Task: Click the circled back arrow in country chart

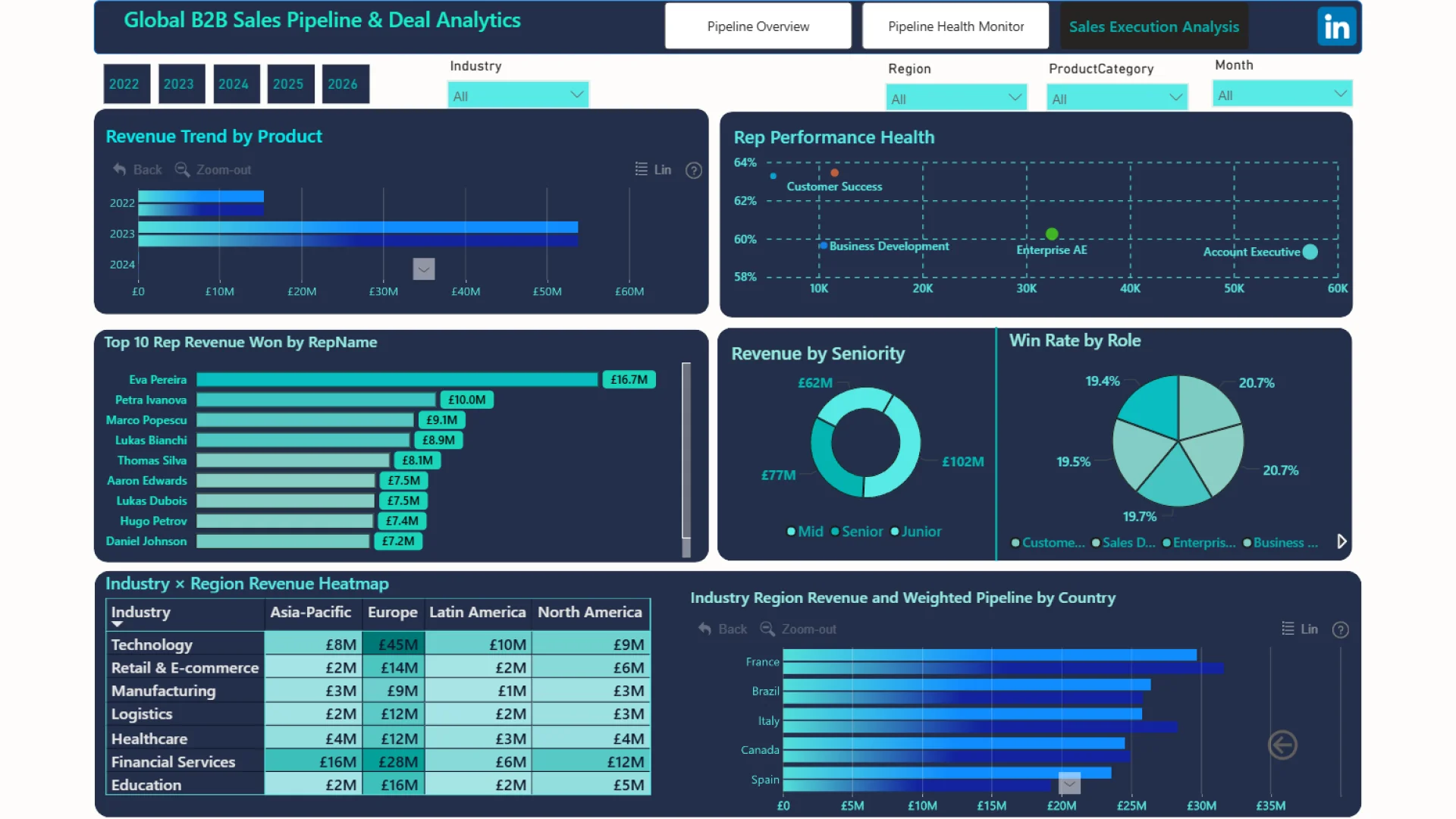Action: pyautogui.click(x=1282, y=745)
